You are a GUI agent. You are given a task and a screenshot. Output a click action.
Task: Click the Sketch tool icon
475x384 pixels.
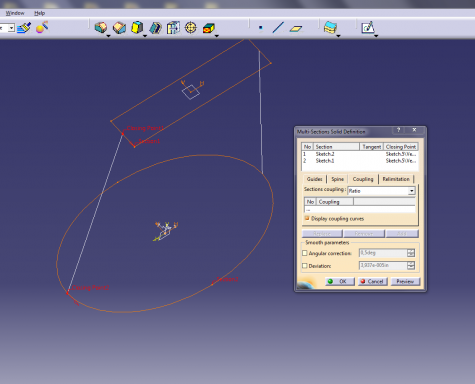click(368, 27)
